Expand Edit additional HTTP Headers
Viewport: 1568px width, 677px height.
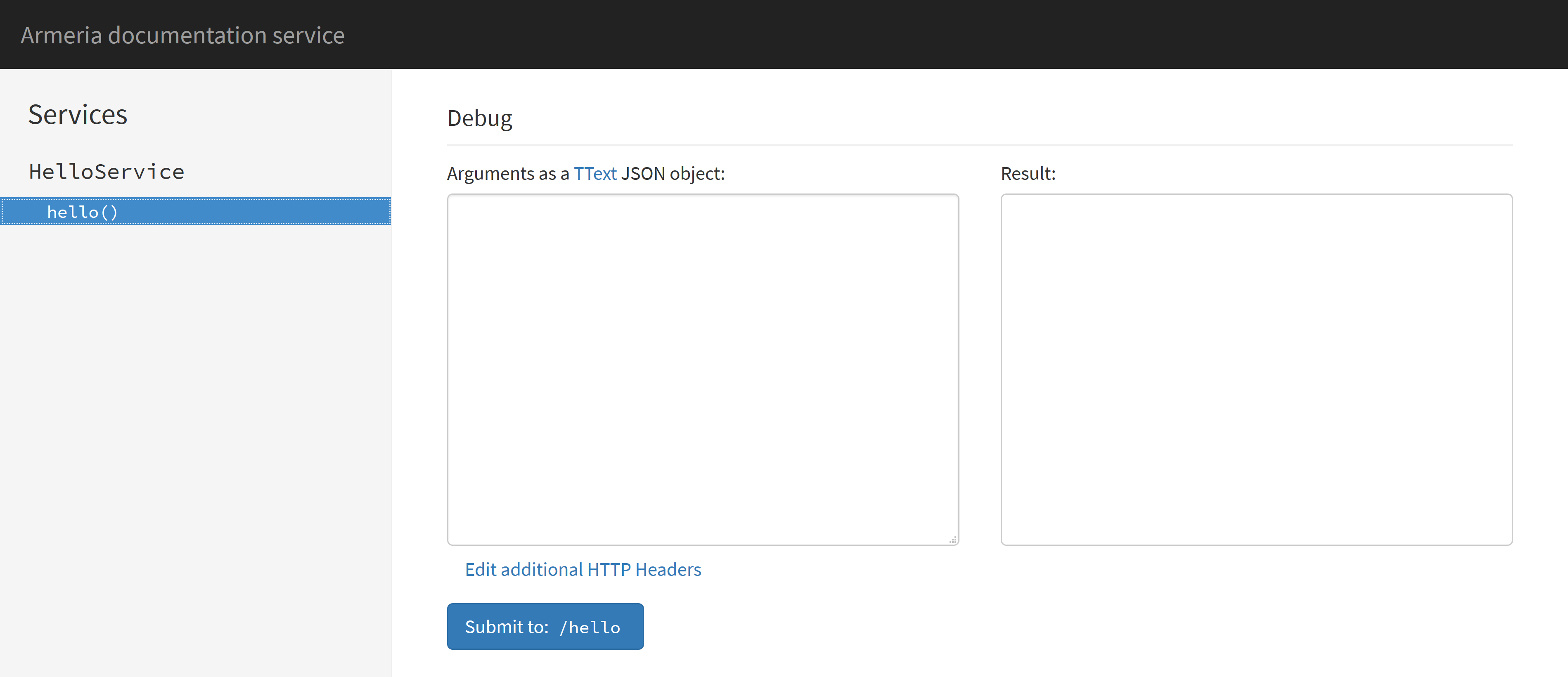583,569
